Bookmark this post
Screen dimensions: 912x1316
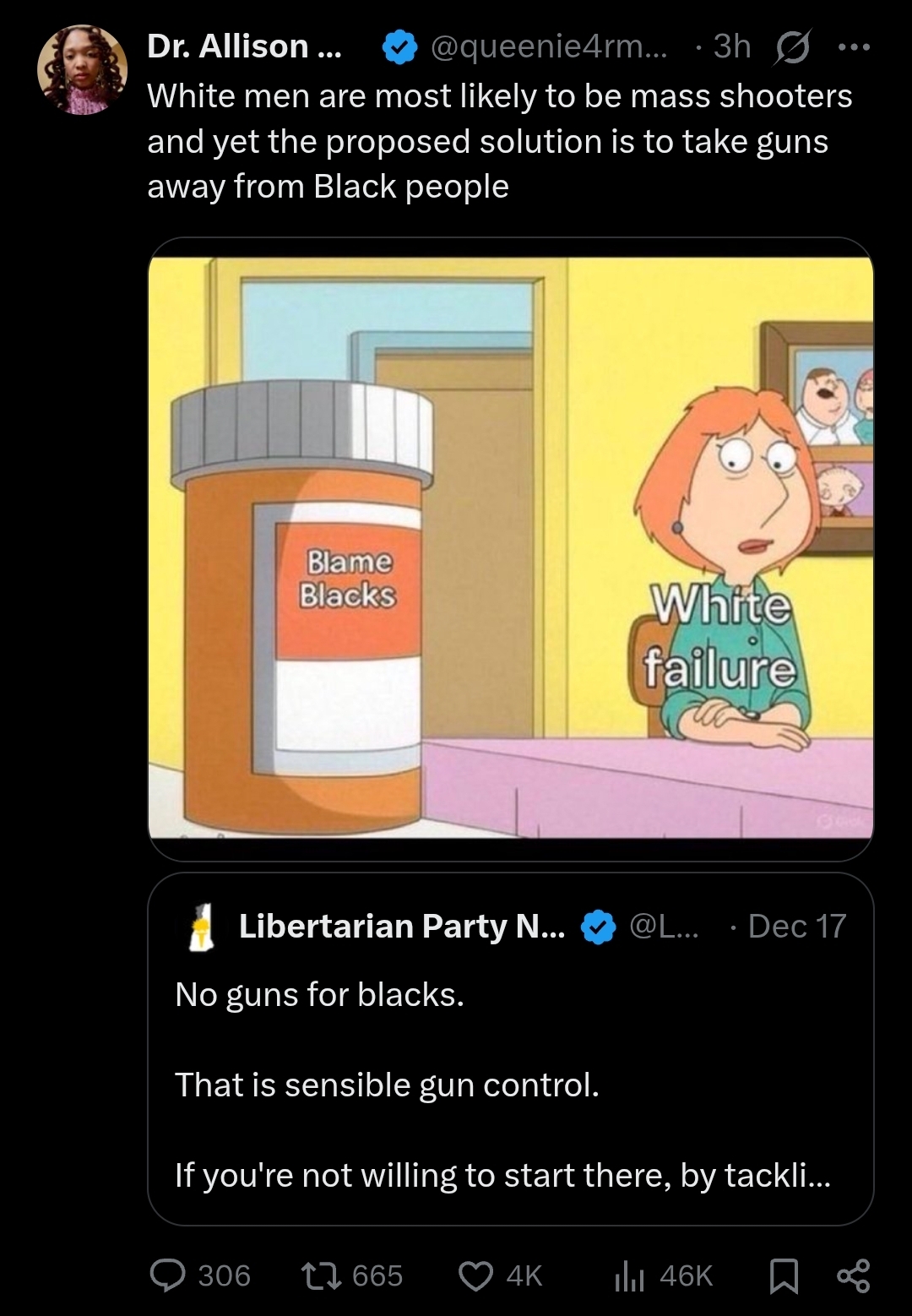784,1275
